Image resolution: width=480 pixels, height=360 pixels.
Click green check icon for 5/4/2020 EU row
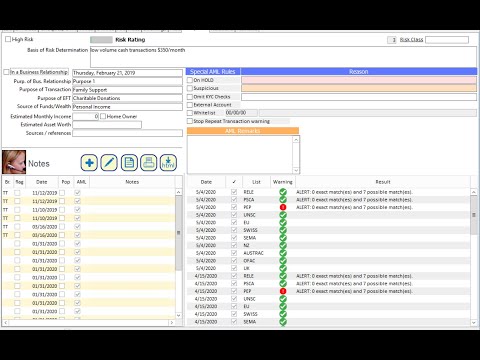coord(283,223)
